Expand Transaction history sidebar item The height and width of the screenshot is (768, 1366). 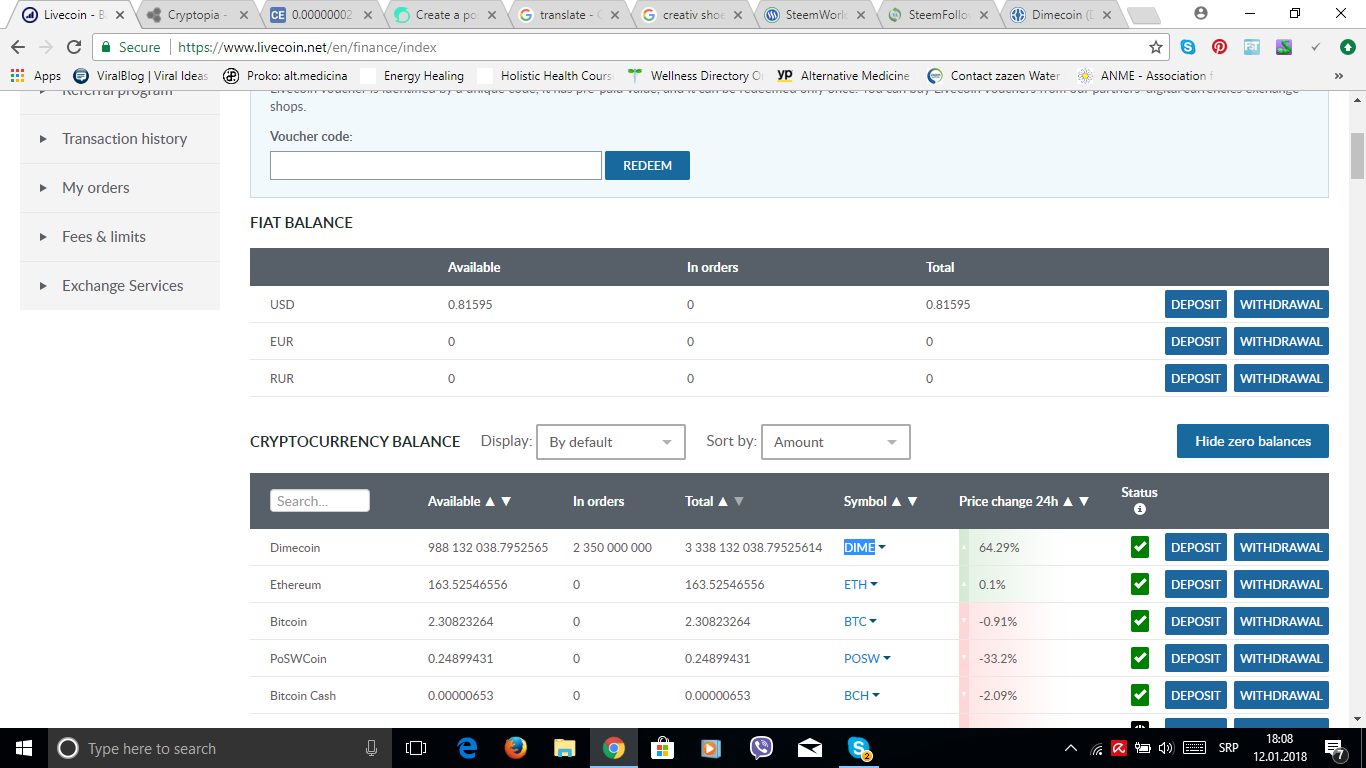click(x=120, y=139)
